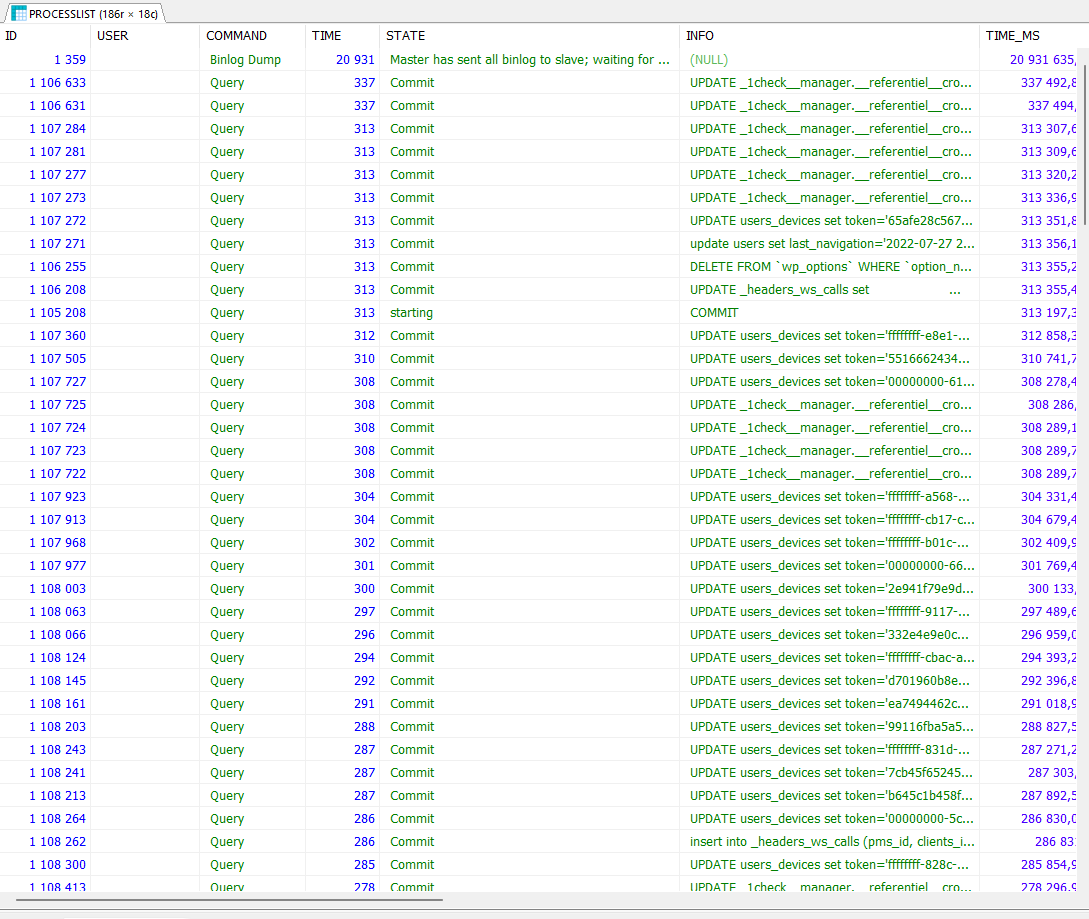Click the 'starting' state cell
Image resolution: width=1089 pixels, height=919 pixels.
click(411, 313)
